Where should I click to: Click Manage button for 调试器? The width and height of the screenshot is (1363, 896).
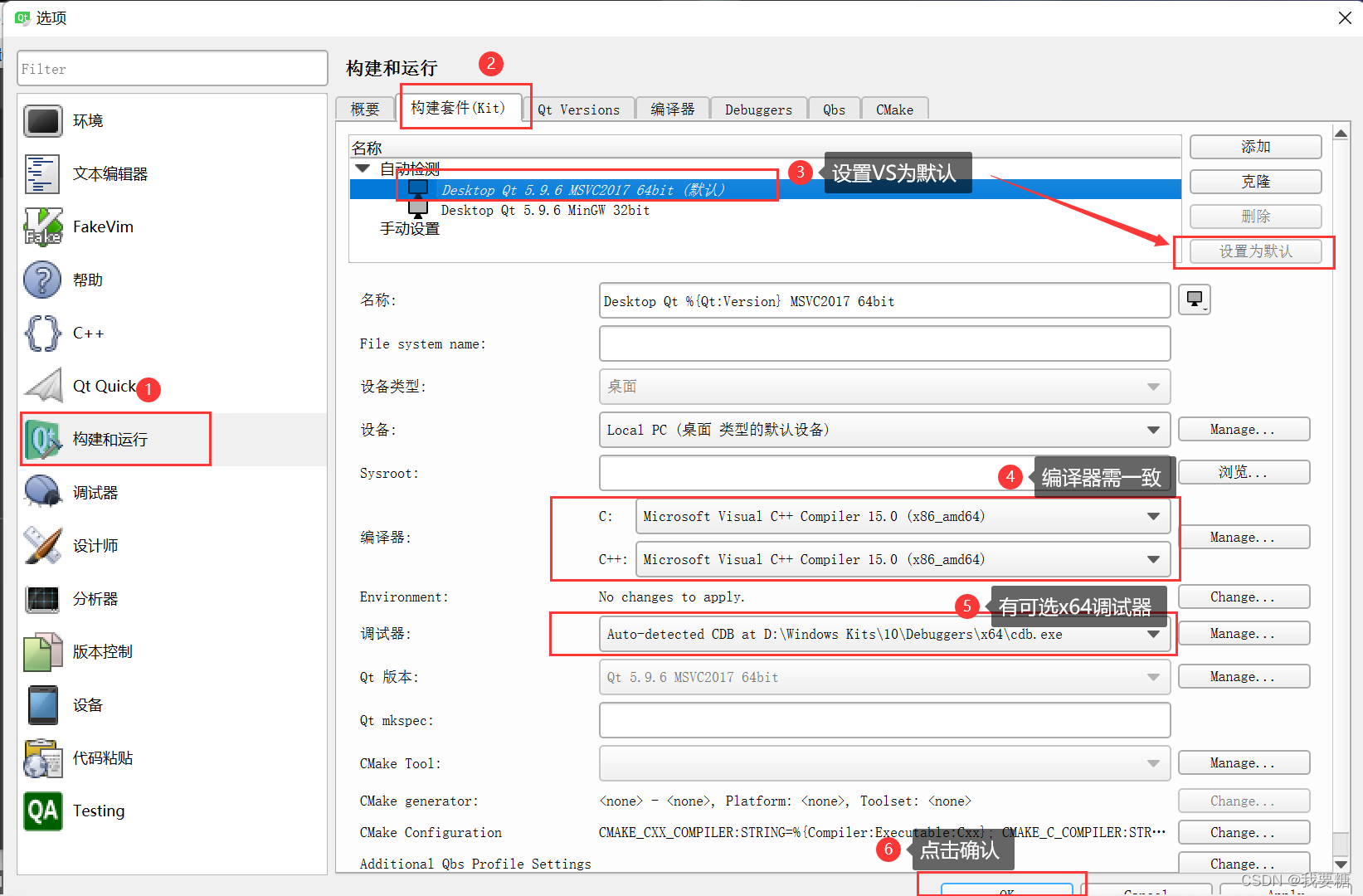point(1244,634)
